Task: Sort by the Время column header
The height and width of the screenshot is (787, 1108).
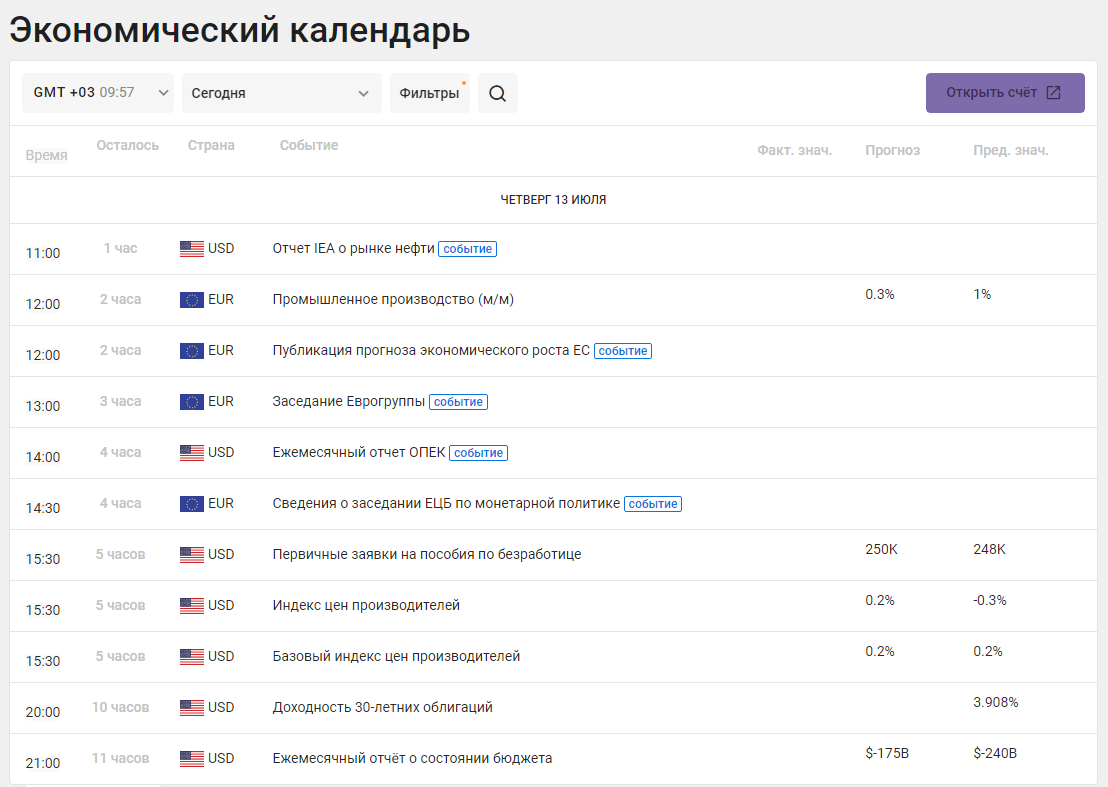Action: [x=47, y=155]
